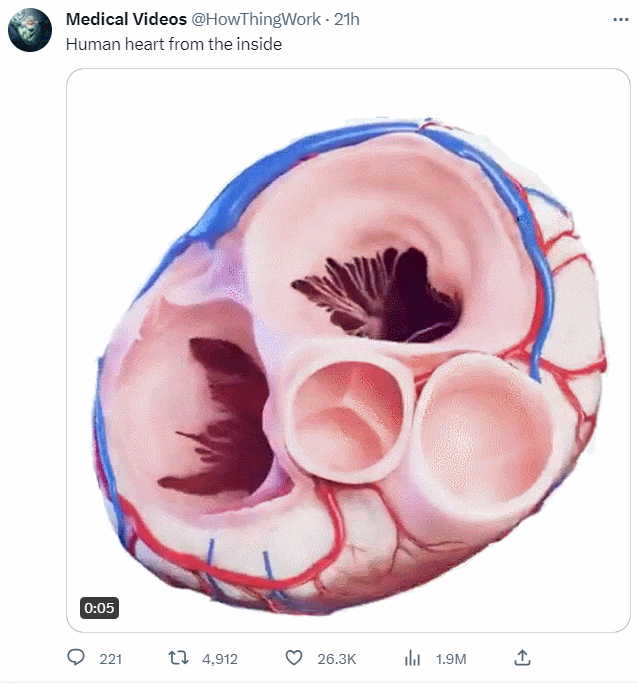
Task: Like the tweet with heart icon
Action: click(294, 658)
